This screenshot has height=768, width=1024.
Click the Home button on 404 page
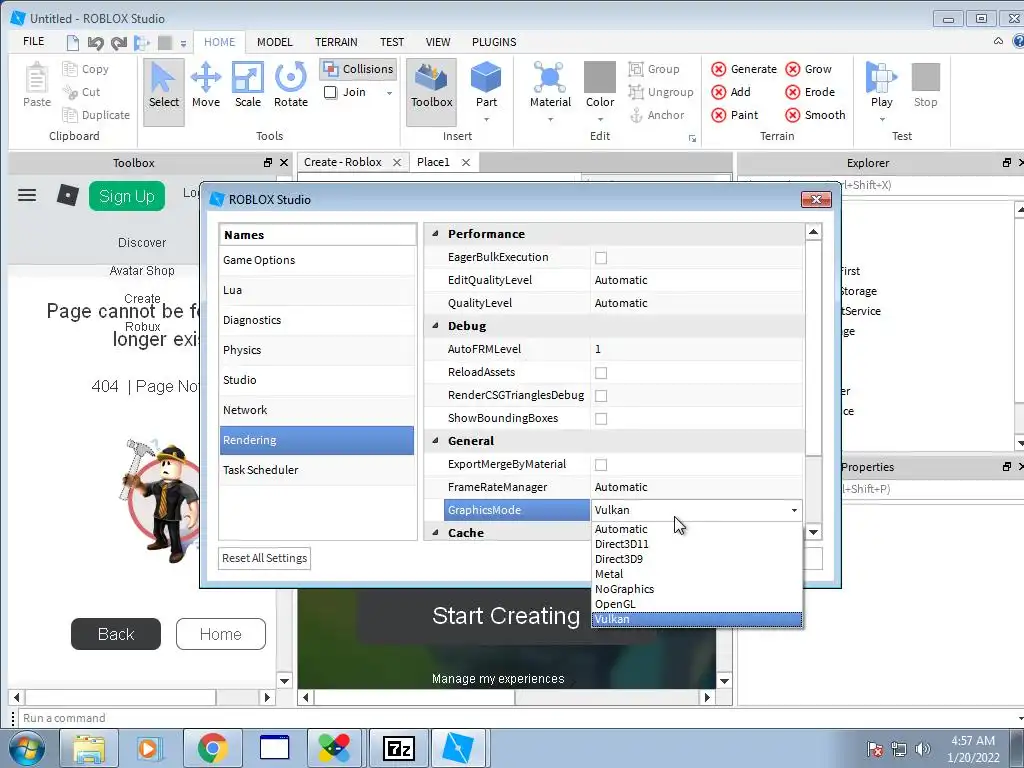[x=221, y=634]
